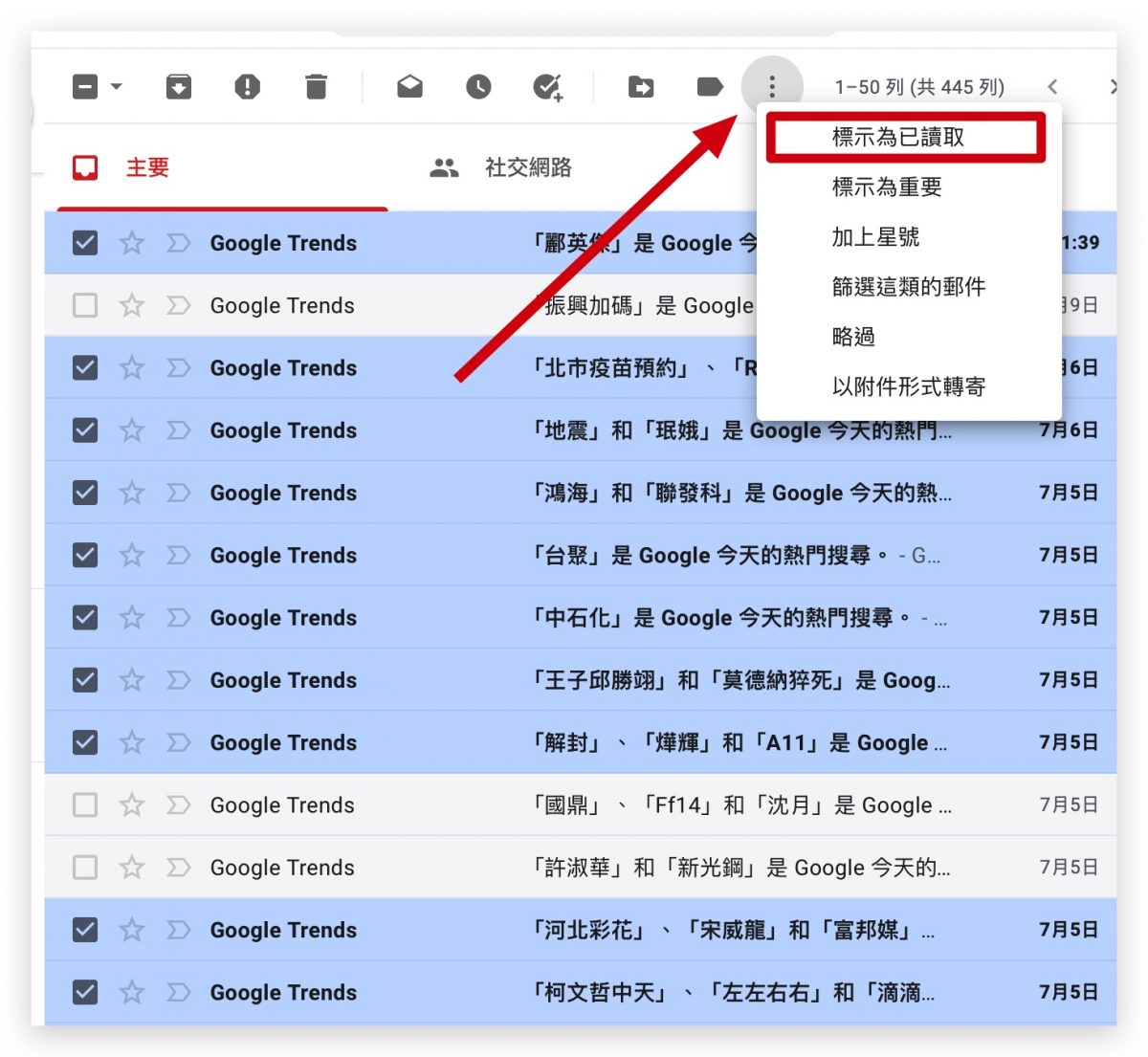Select 略過 menu item
Screen dimensions: 1148x1057
coord(909,337)
